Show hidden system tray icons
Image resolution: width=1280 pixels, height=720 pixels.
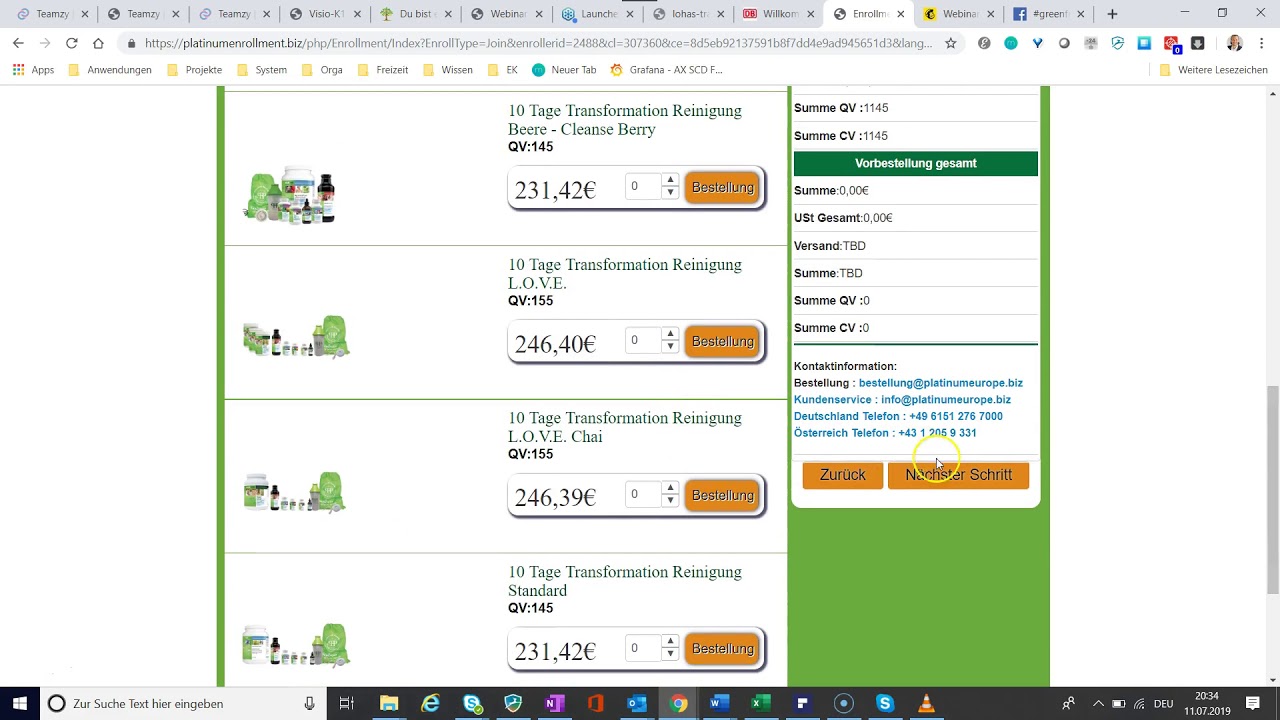point(1098,703)
